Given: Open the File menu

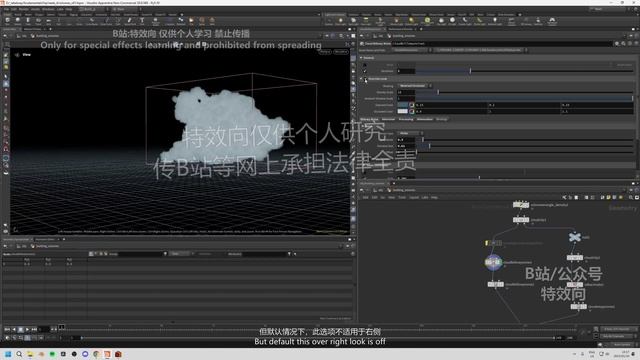Looking at the screenshot, I should [7, 9].
